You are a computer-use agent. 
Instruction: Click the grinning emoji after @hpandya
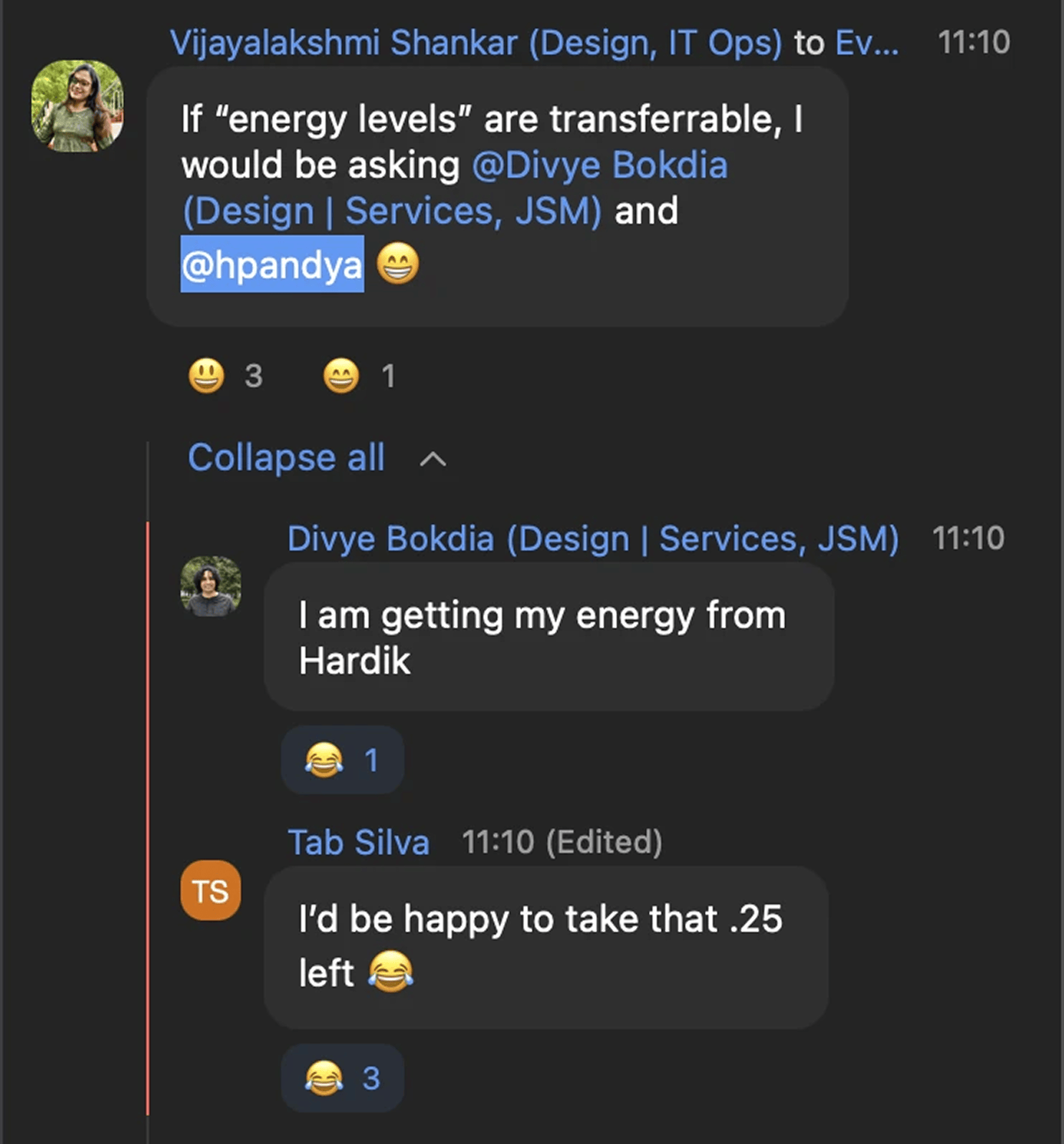tap(398, 264)
